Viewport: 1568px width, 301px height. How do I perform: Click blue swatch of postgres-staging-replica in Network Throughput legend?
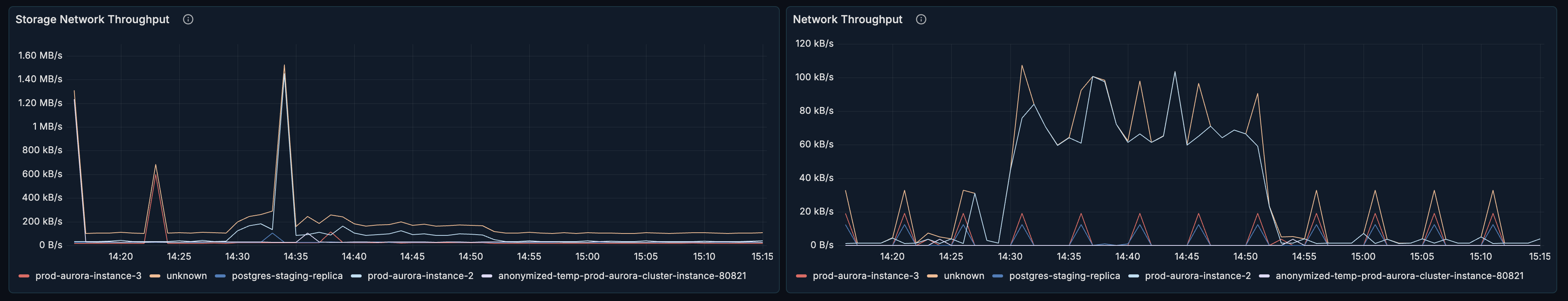click(998, 276)
